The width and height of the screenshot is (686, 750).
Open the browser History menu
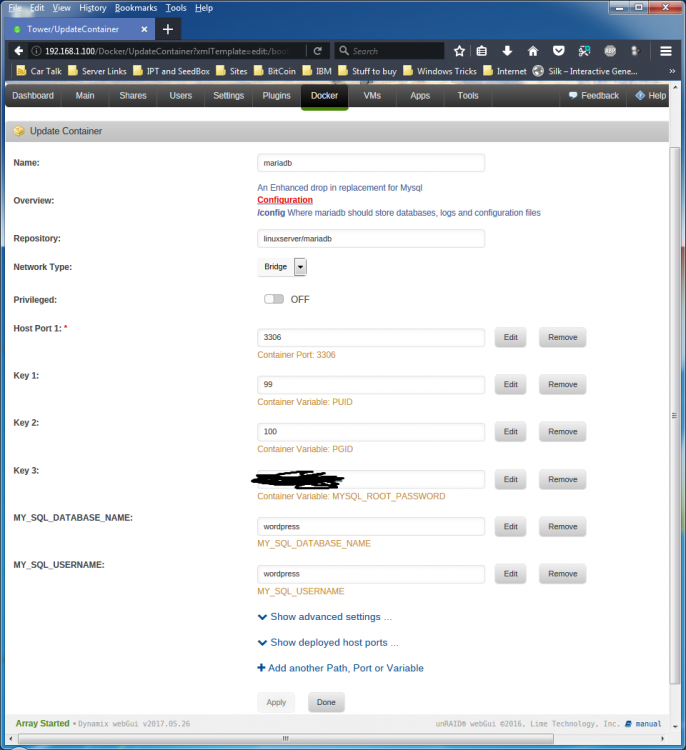coord(93,8)
